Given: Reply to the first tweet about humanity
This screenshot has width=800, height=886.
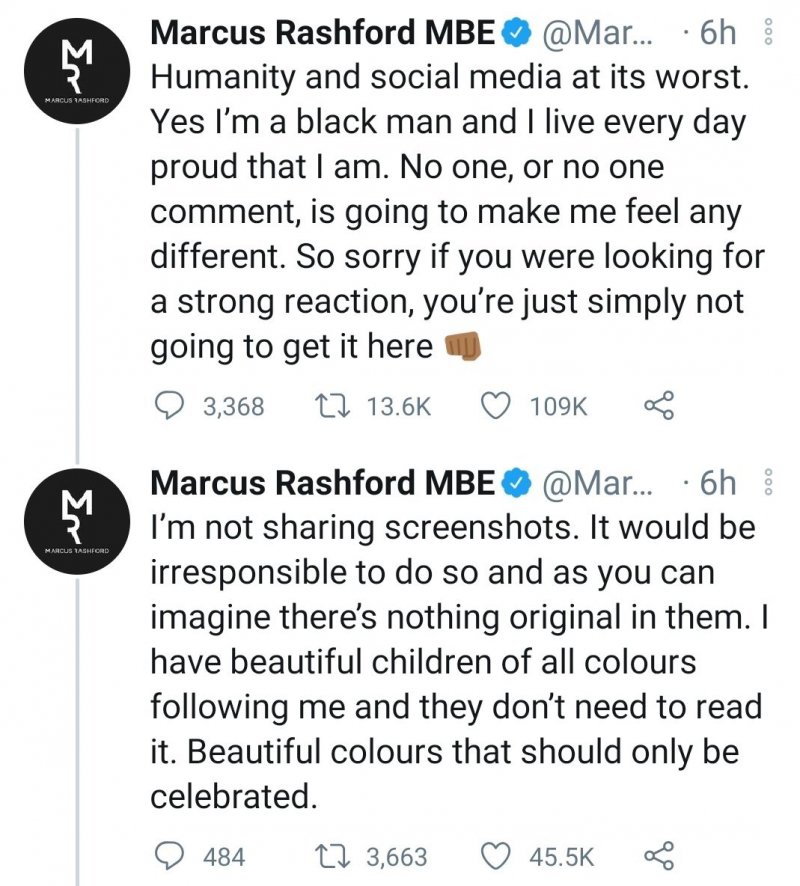Looking at the screenshot, I should [x=172, y=406].
